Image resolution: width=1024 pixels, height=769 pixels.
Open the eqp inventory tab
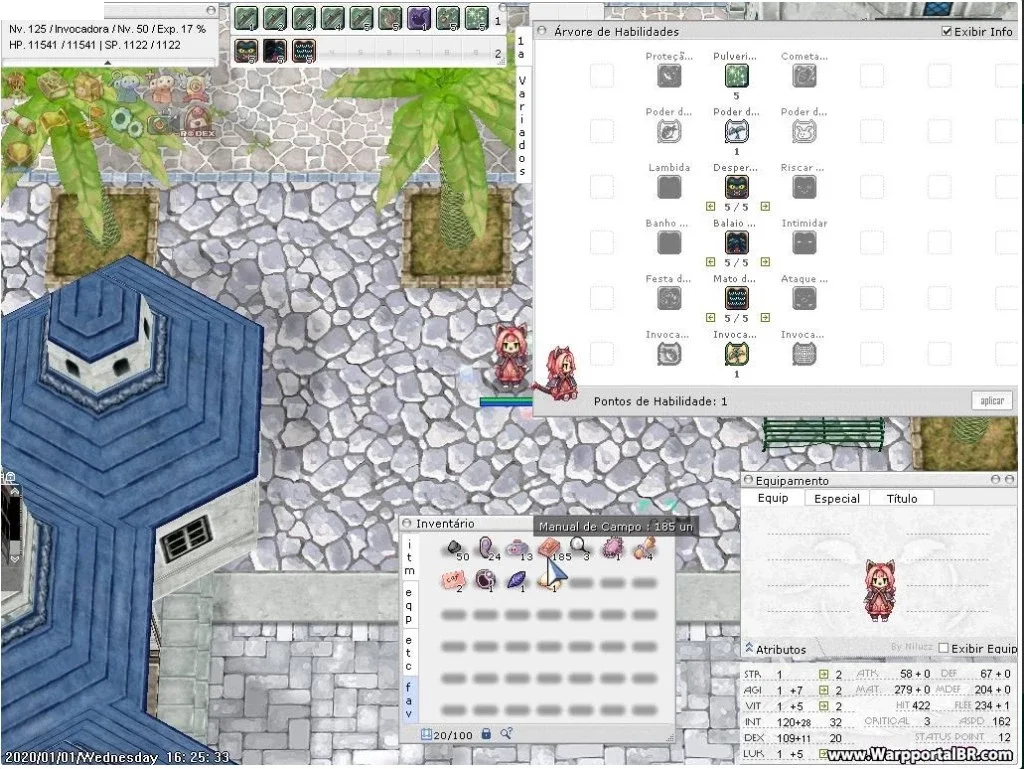[x=409, y=605]
